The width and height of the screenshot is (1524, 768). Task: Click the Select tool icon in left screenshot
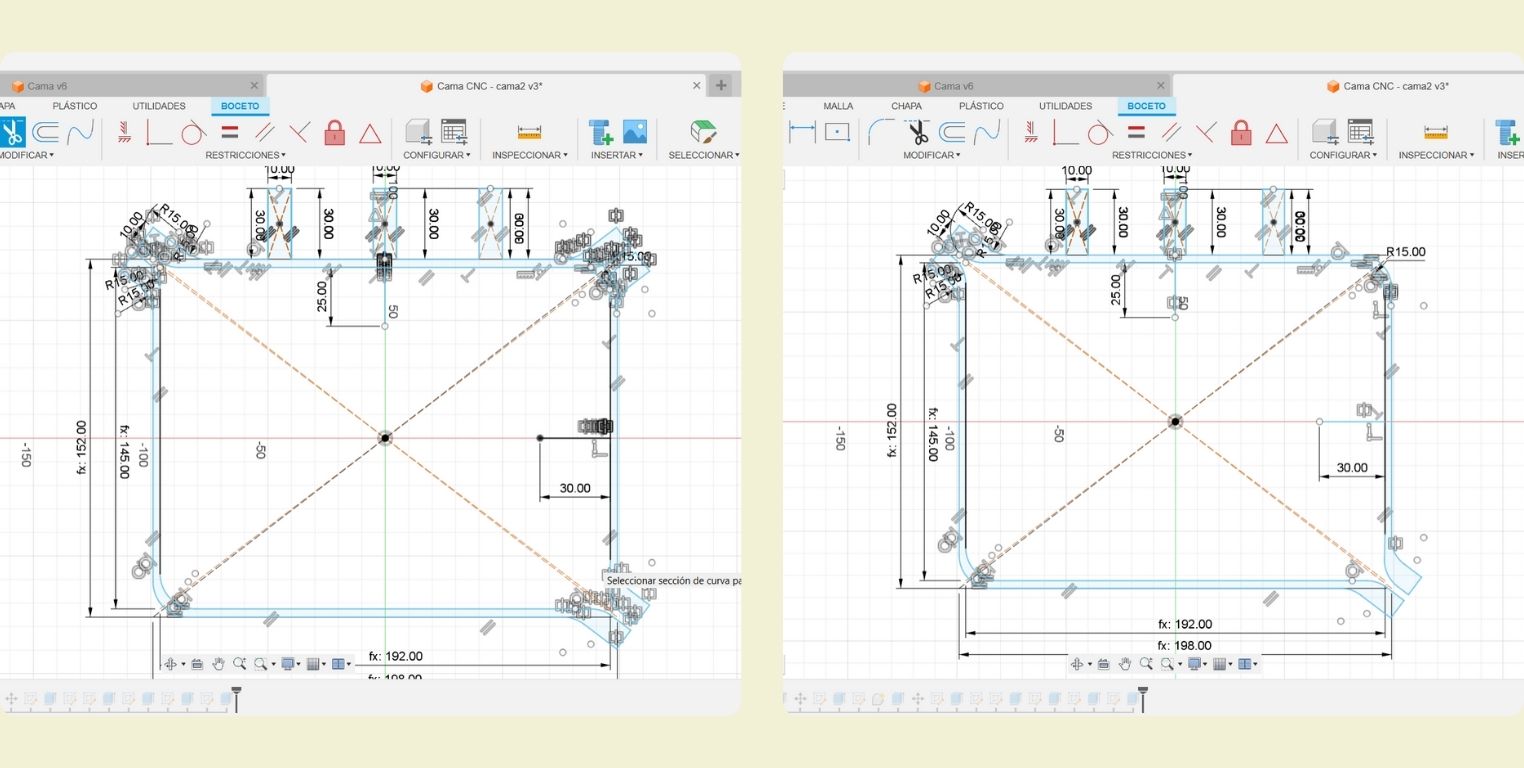coord(704,132)
